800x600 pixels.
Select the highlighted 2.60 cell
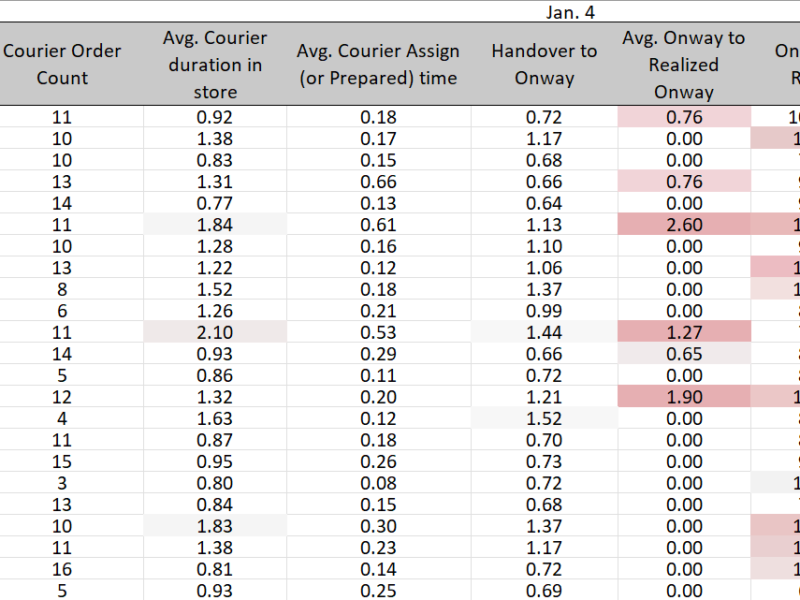coord(684,225)
